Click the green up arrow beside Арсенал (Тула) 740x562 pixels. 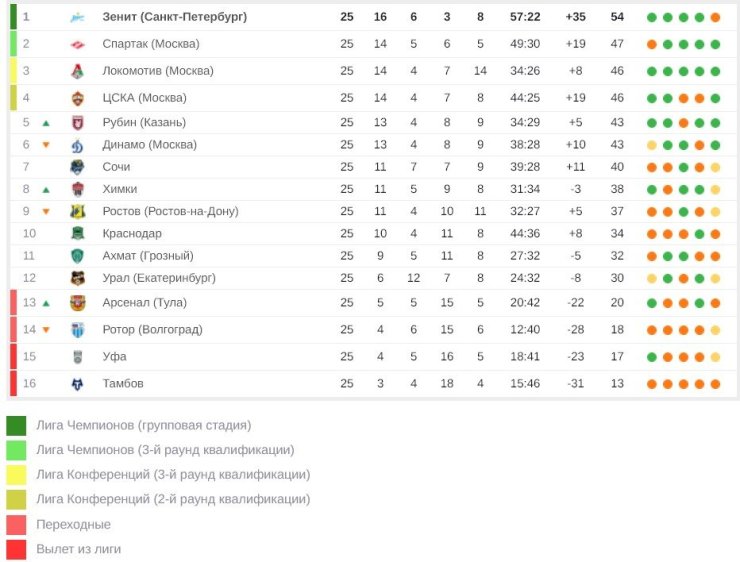46,303
